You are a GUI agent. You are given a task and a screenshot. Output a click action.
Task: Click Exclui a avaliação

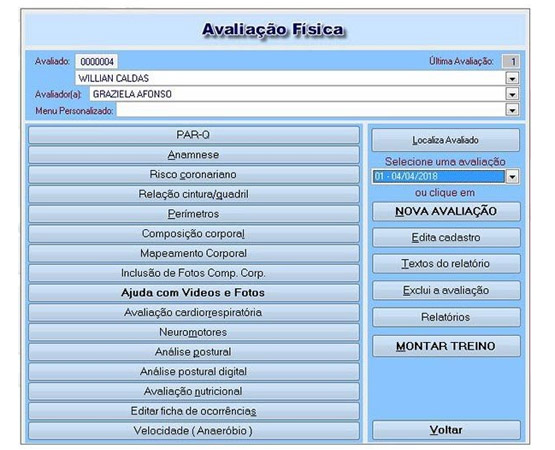coord(446,290)
